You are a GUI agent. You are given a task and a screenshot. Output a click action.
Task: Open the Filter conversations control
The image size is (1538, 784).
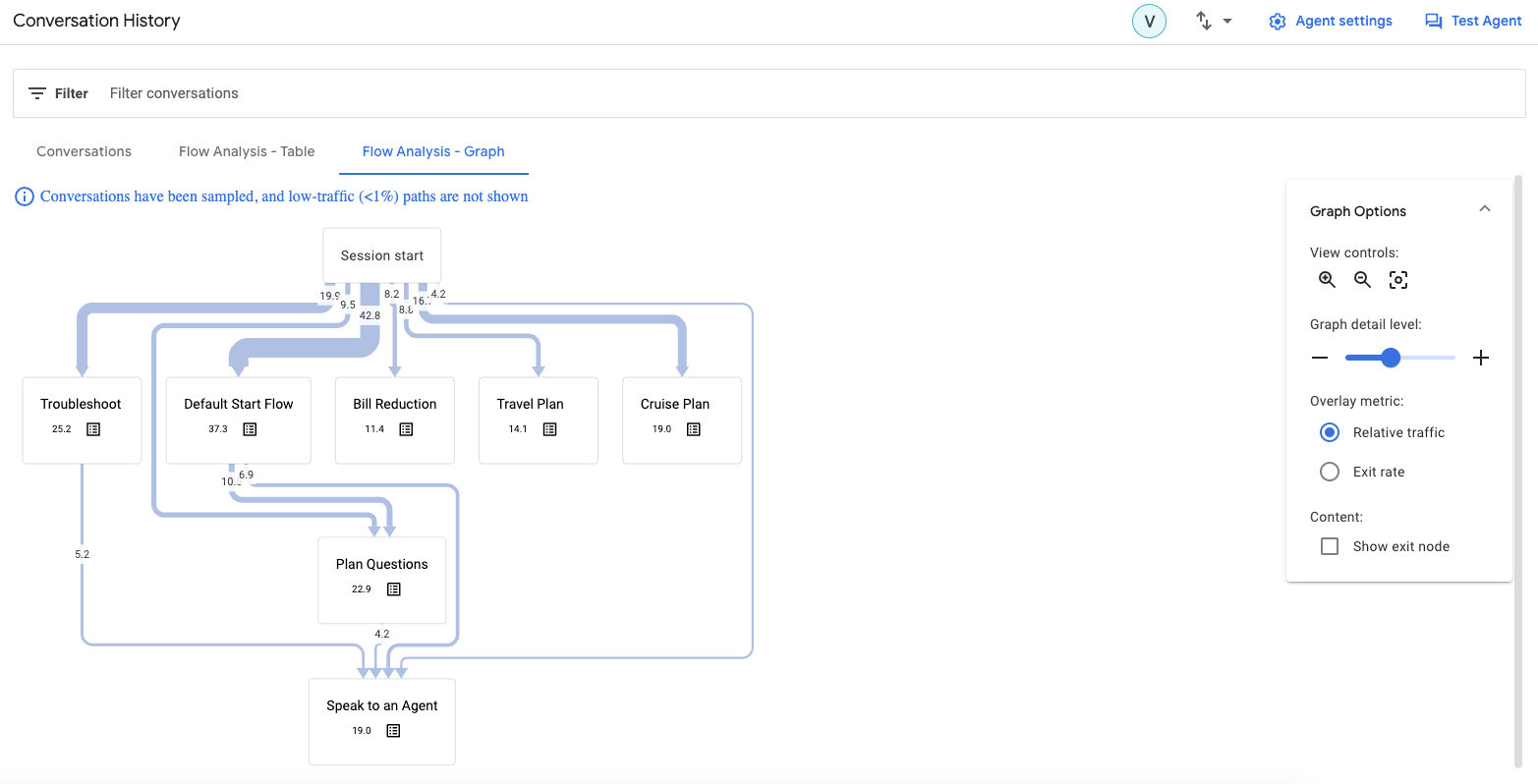point(173,92)
